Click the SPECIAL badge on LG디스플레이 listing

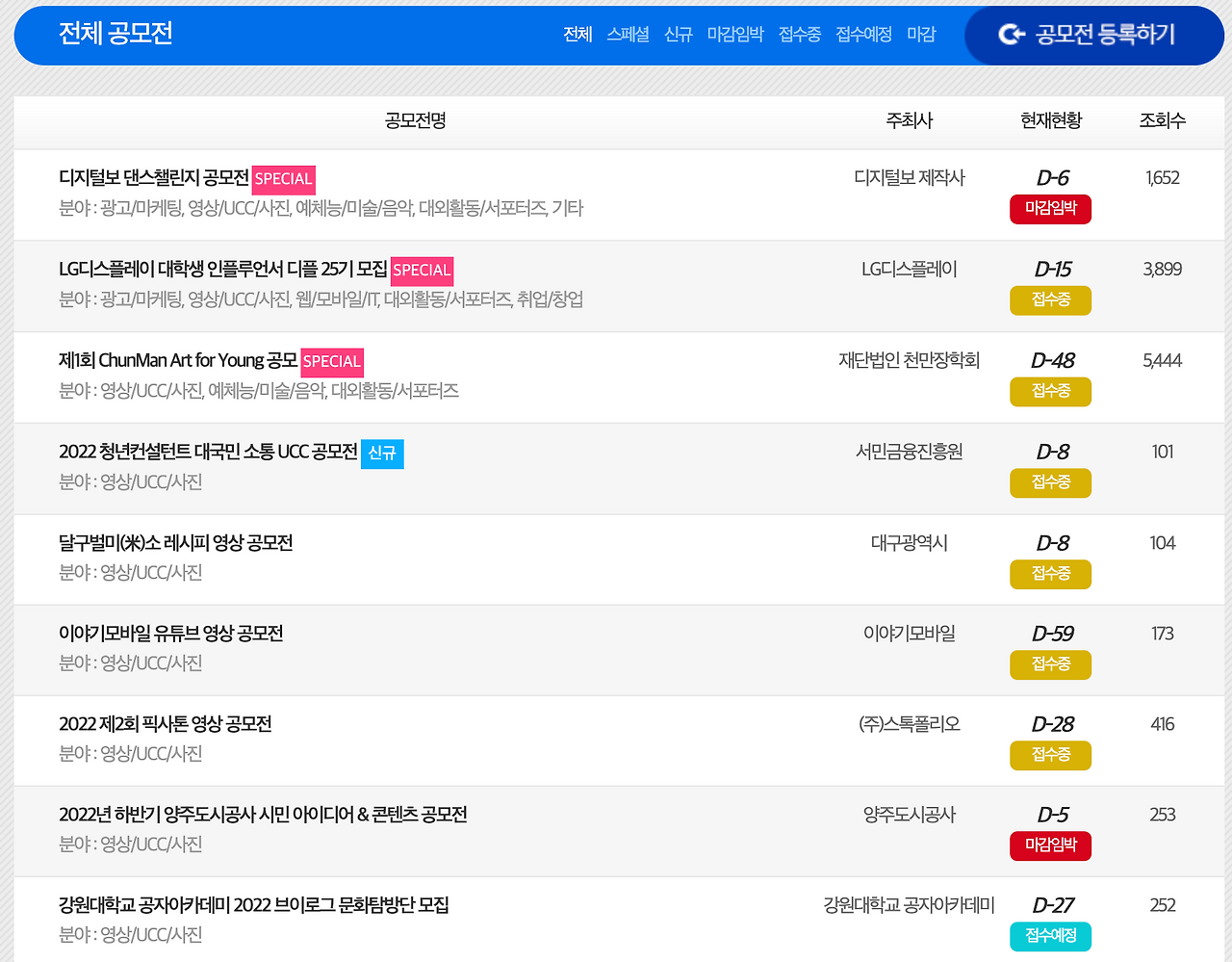(422, 271)
